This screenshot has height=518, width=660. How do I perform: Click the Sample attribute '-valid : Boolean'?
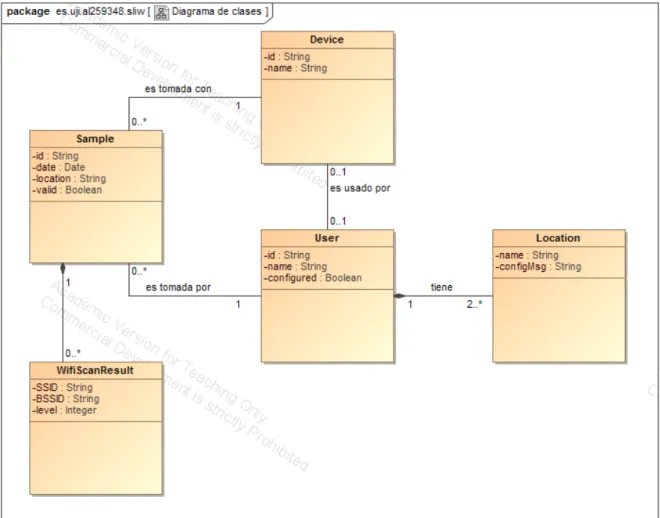pos(67,190)
